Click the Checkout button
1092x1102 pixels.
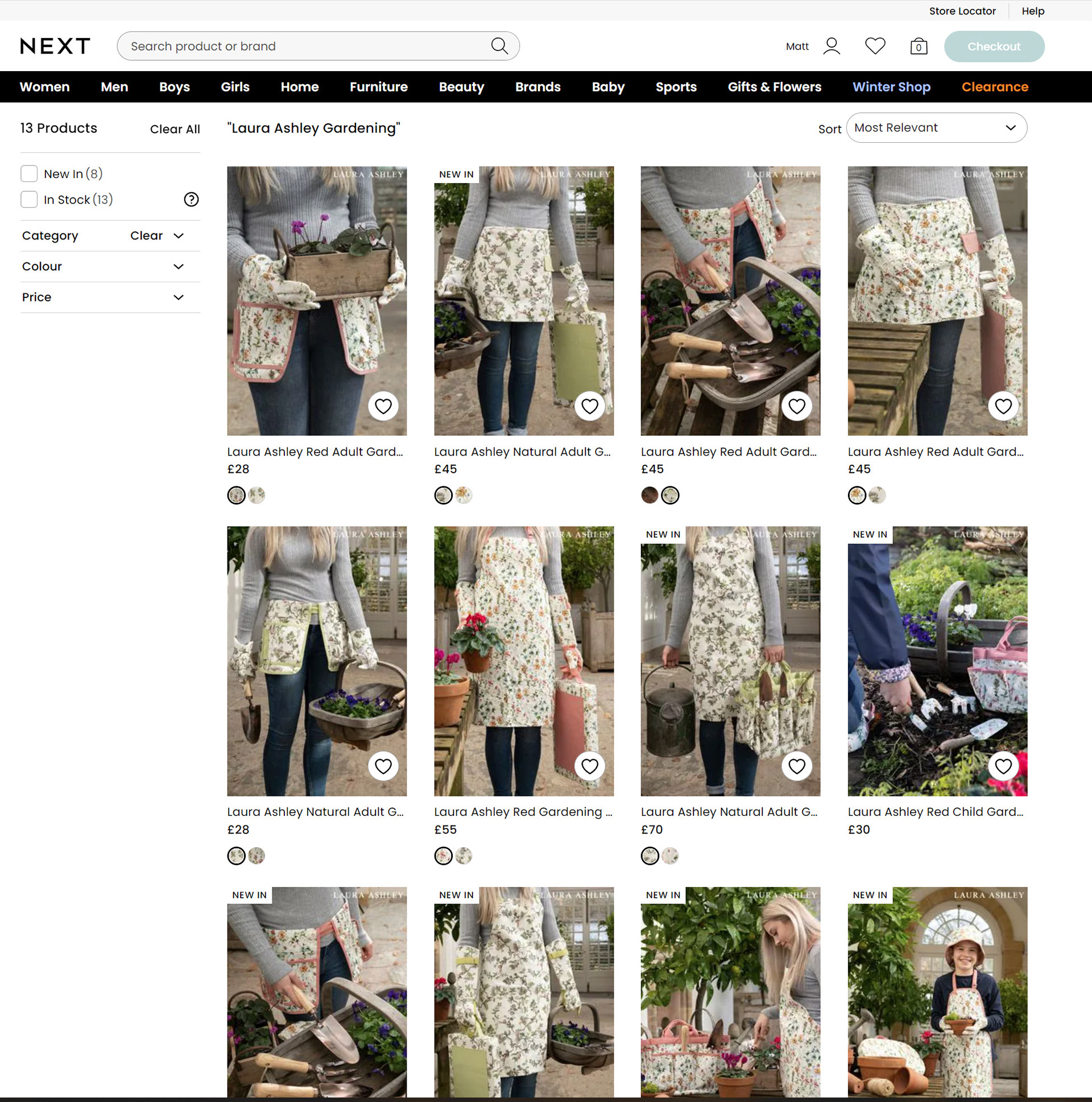[994, 46]
